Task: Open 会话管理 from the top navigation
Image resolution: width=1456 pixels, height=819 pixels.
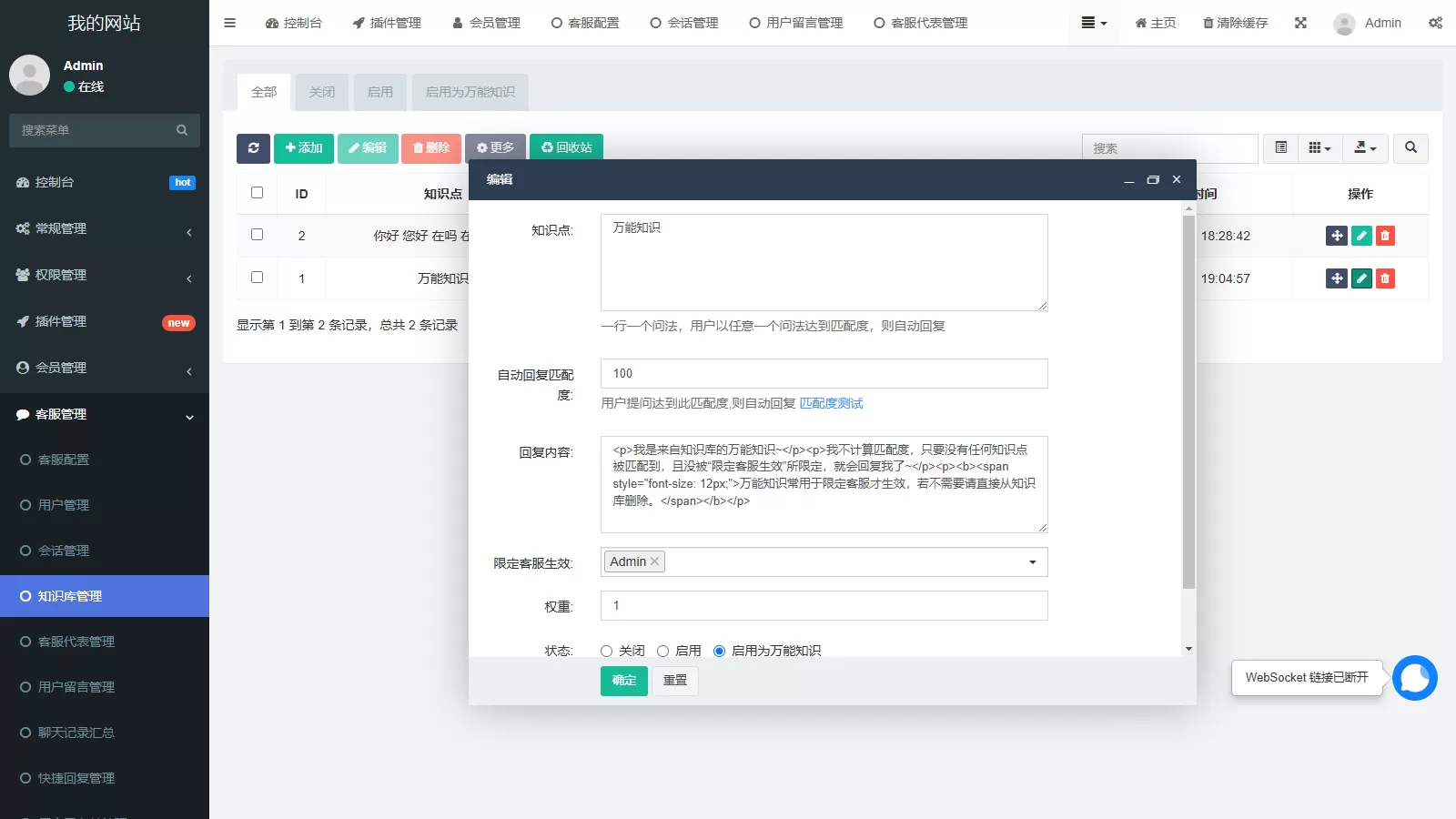Action: click(x=683, y=23)
